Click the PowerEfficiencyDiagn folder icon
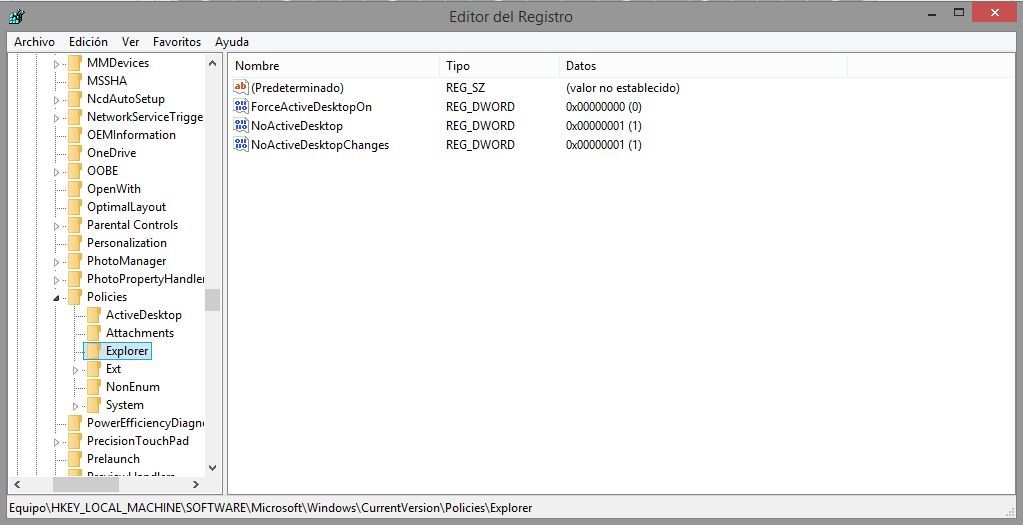Image resolution: width=1023 pixels, height=525 pixels. pyautogui.click(x=75, y=423)
